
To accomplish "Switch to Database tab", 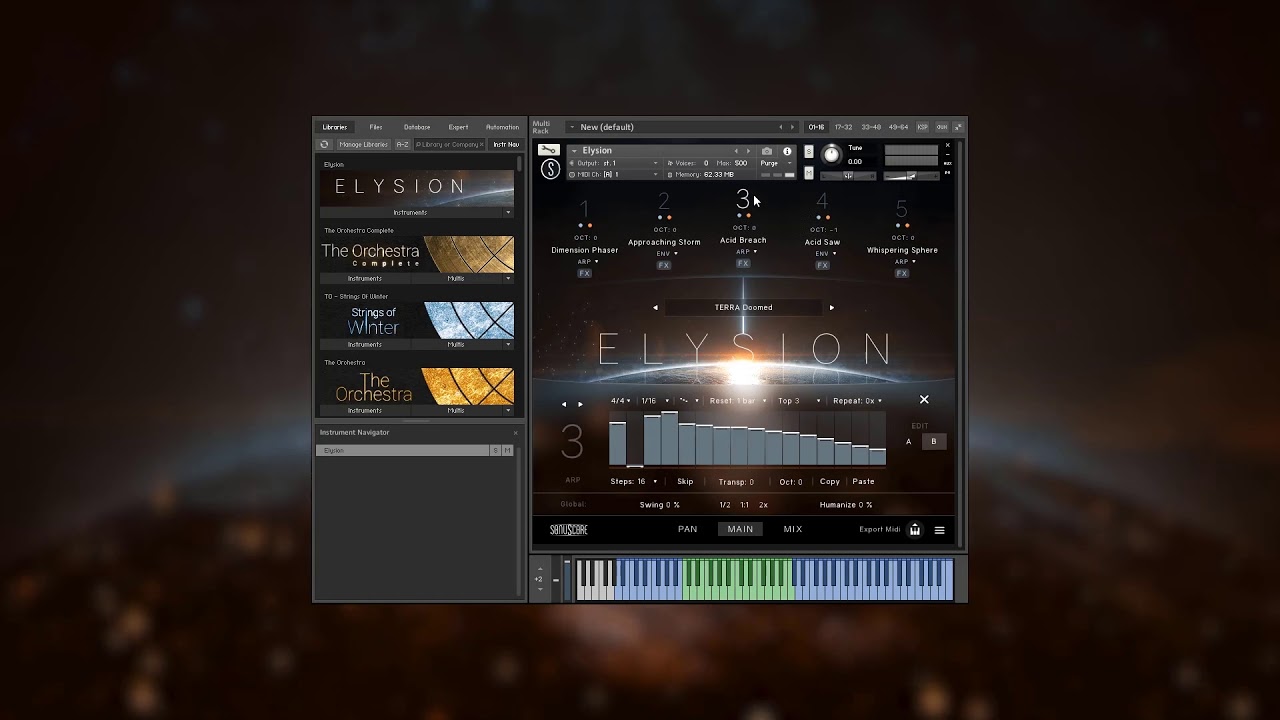I will 417,127.
